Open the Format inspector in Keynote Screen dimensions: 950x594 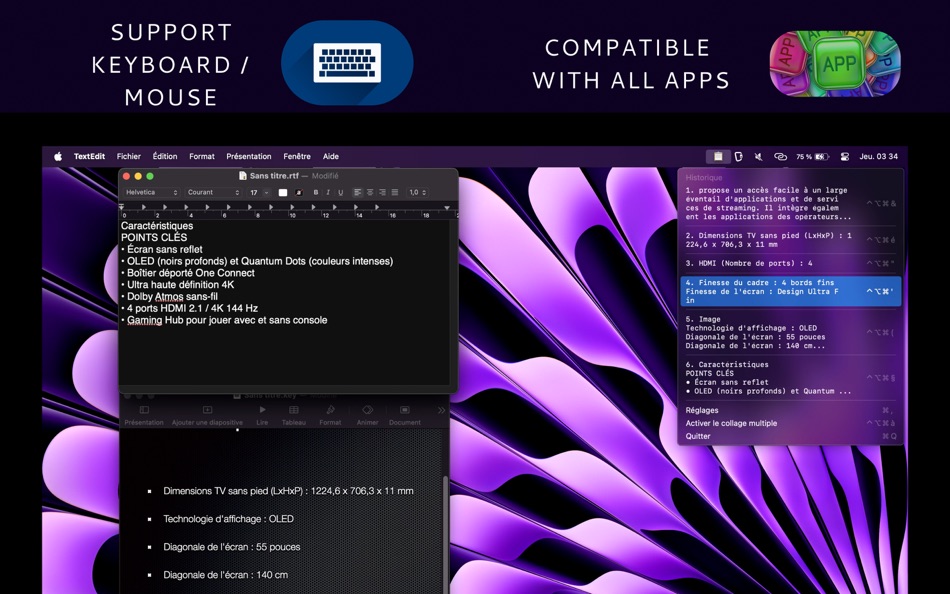(330, 415)
